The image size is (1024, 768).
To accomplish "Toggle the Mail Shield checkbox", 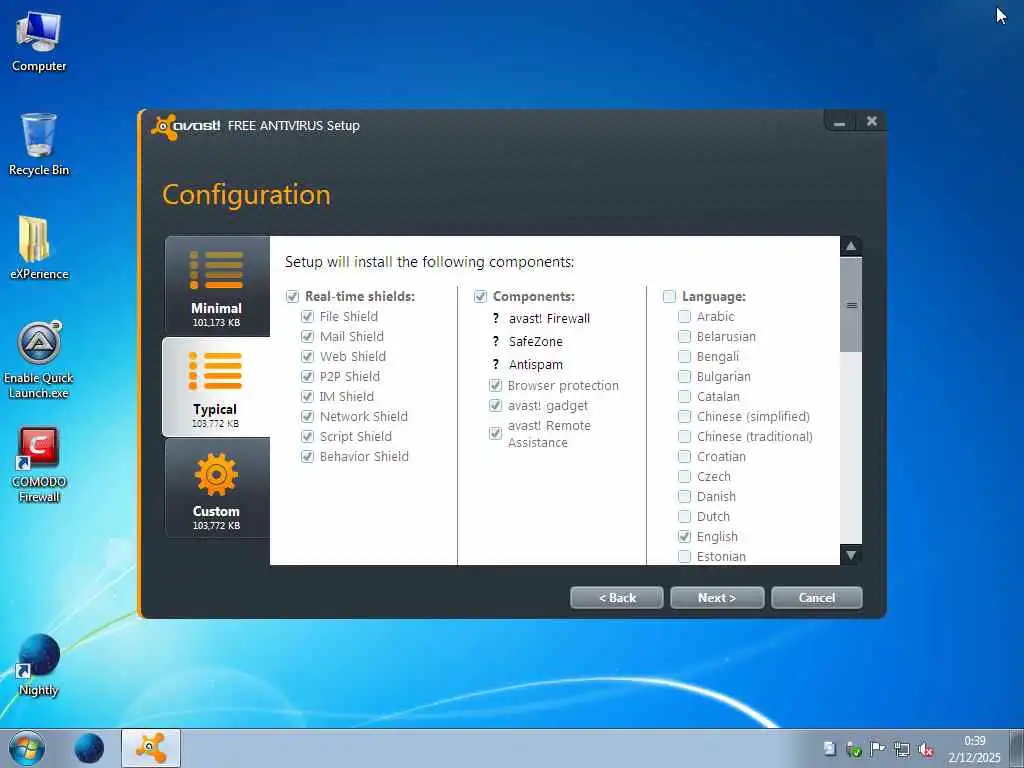I will pos(308,336).
